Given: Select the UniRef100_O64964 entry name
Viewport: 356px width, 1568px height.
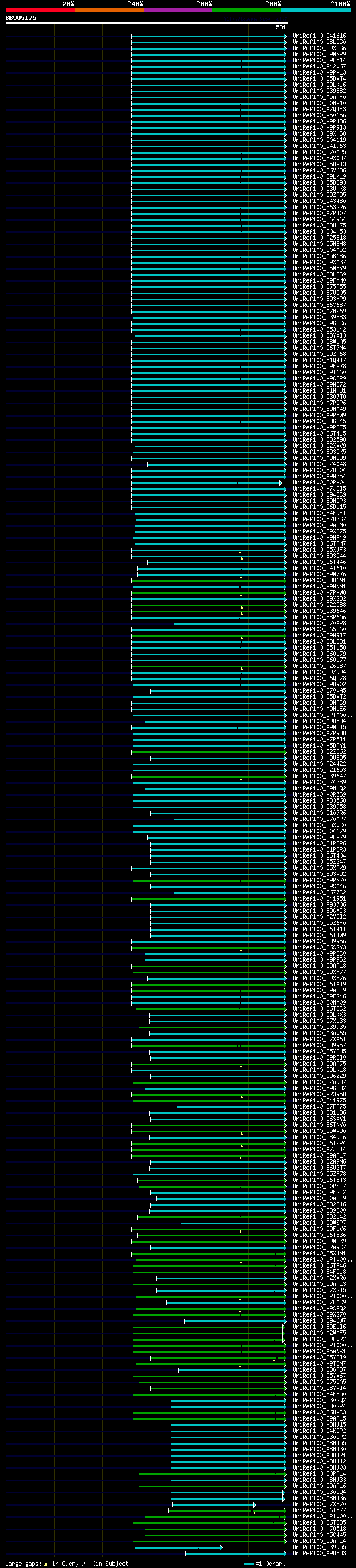Looking at the screenshot, I should coord(319,219).
